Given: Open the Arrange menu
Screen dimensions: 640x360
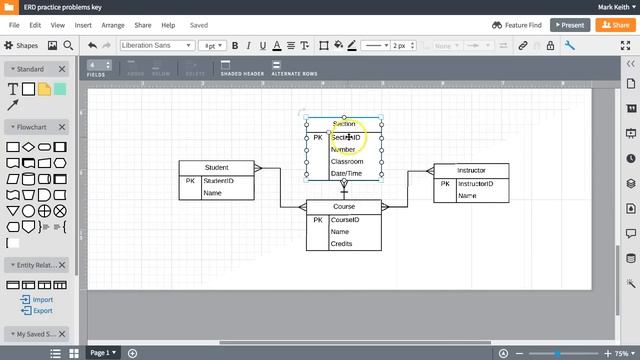Looking at the screenshot, I should [x=113, y=25].
